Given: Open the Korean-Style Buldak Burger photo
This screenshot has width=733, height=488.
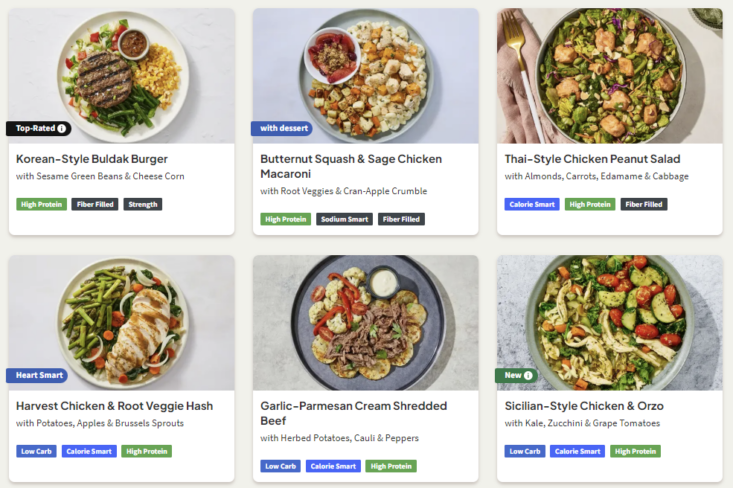Looking at the screenshot, I should tap(122, 76).
